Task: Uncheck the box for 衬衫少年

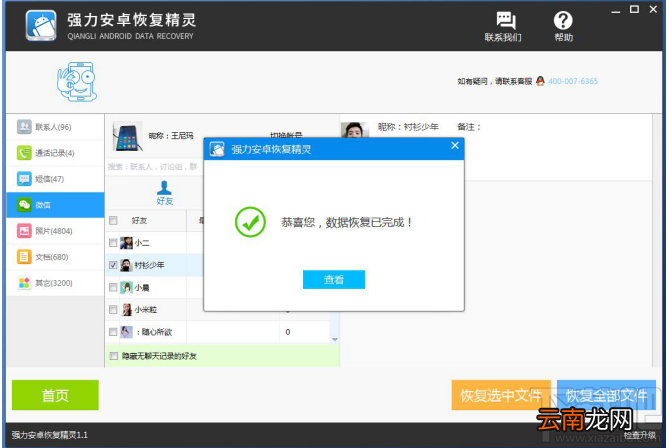Action: (113, 265)
